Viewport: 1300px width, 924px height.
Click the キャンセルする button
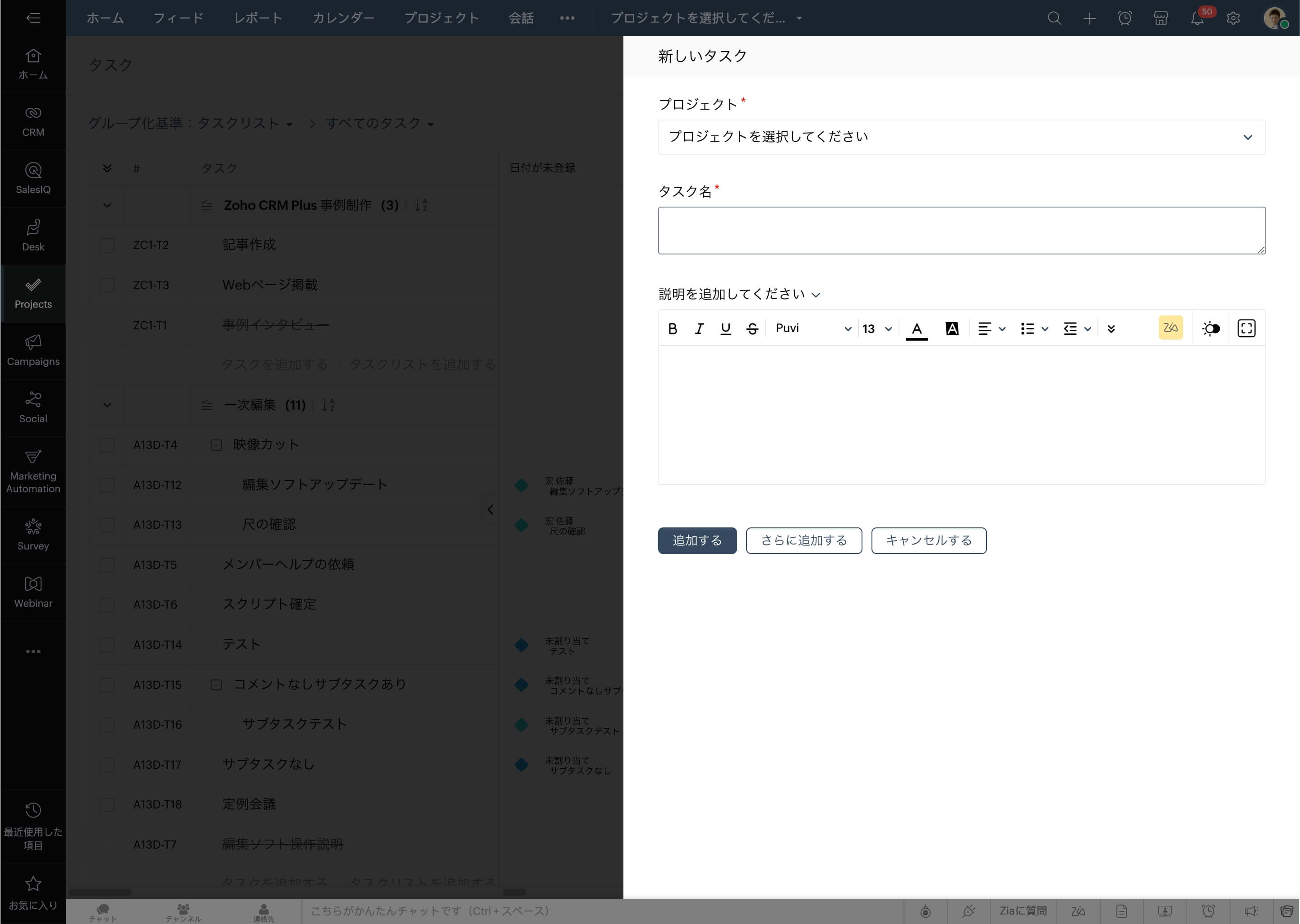[929, 541]
